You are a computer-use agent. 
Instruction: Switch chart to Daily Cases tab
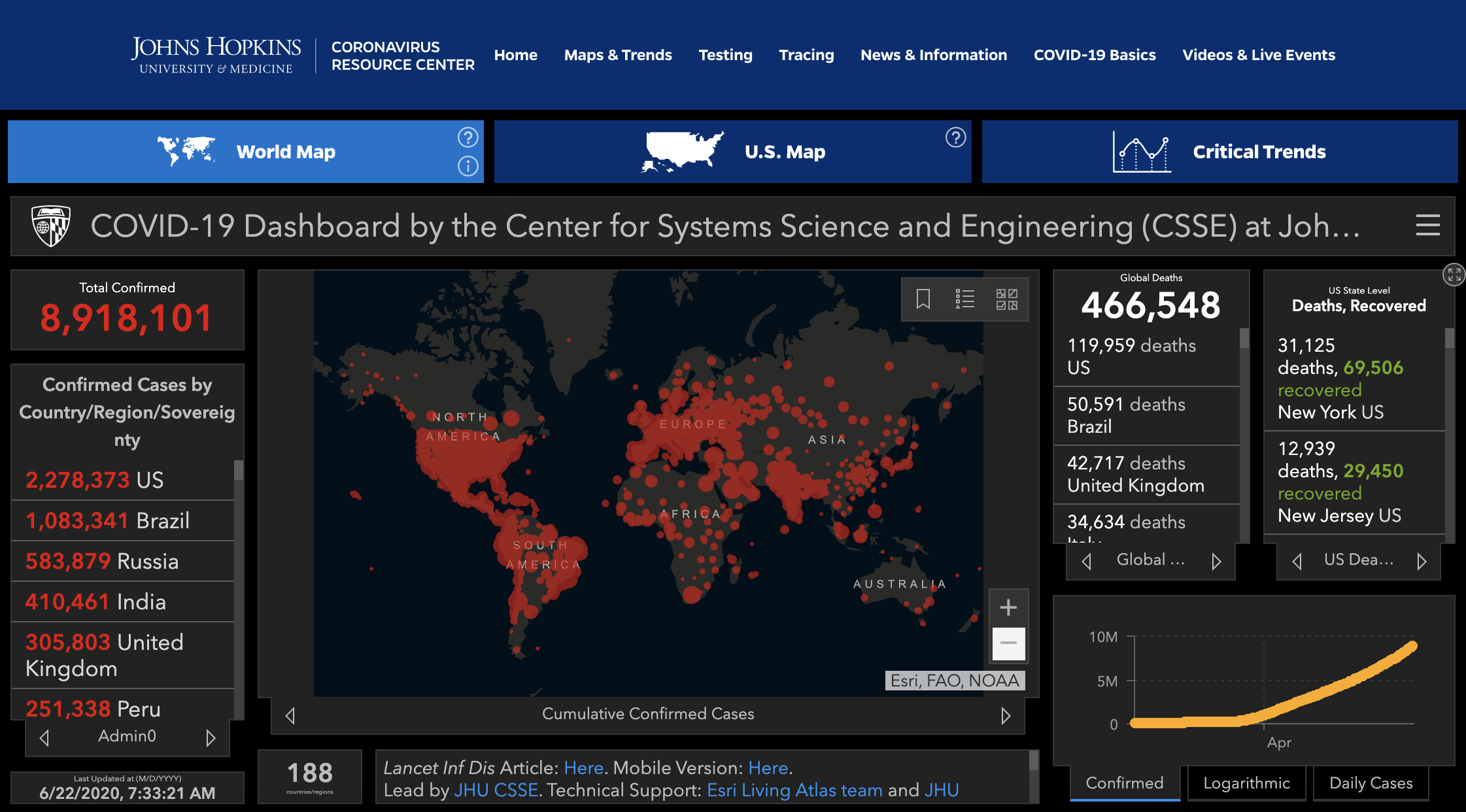point(1371,783)
